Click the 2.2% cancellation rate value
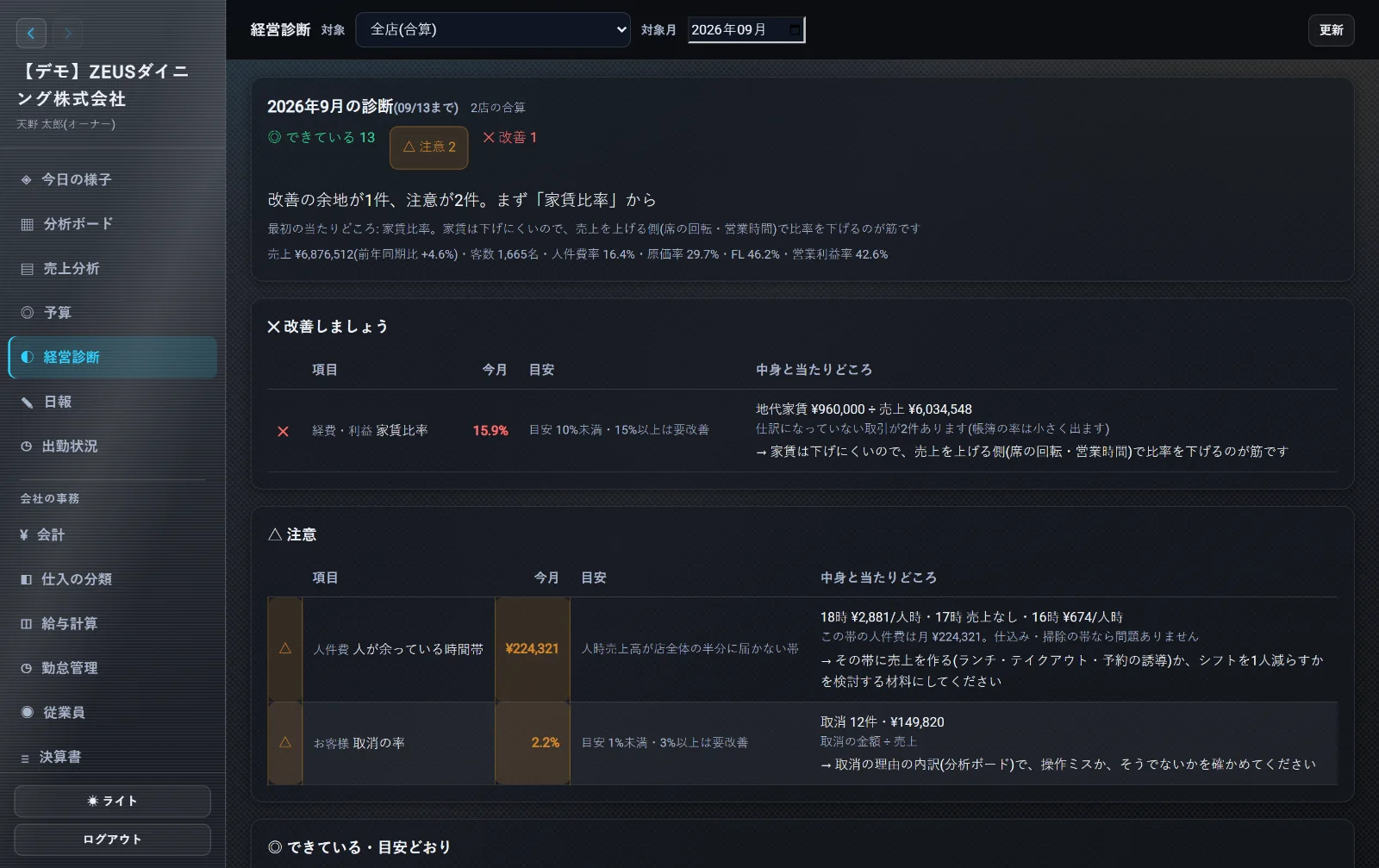The height and width of the screenshot is (868, 1379). (546, 743)
